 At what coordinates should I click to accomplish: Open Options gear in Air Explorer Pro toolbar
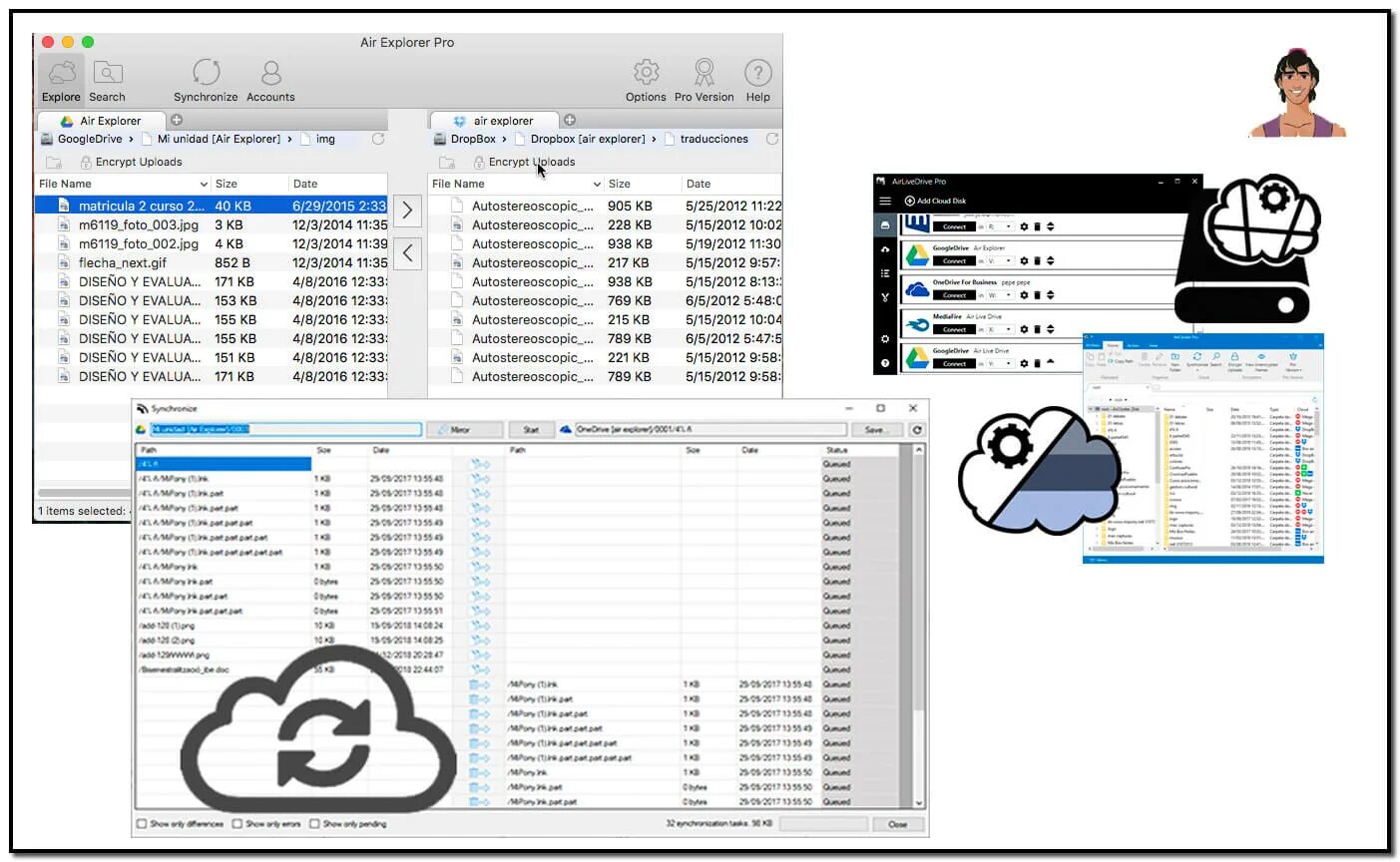click(x=646, y=80)
